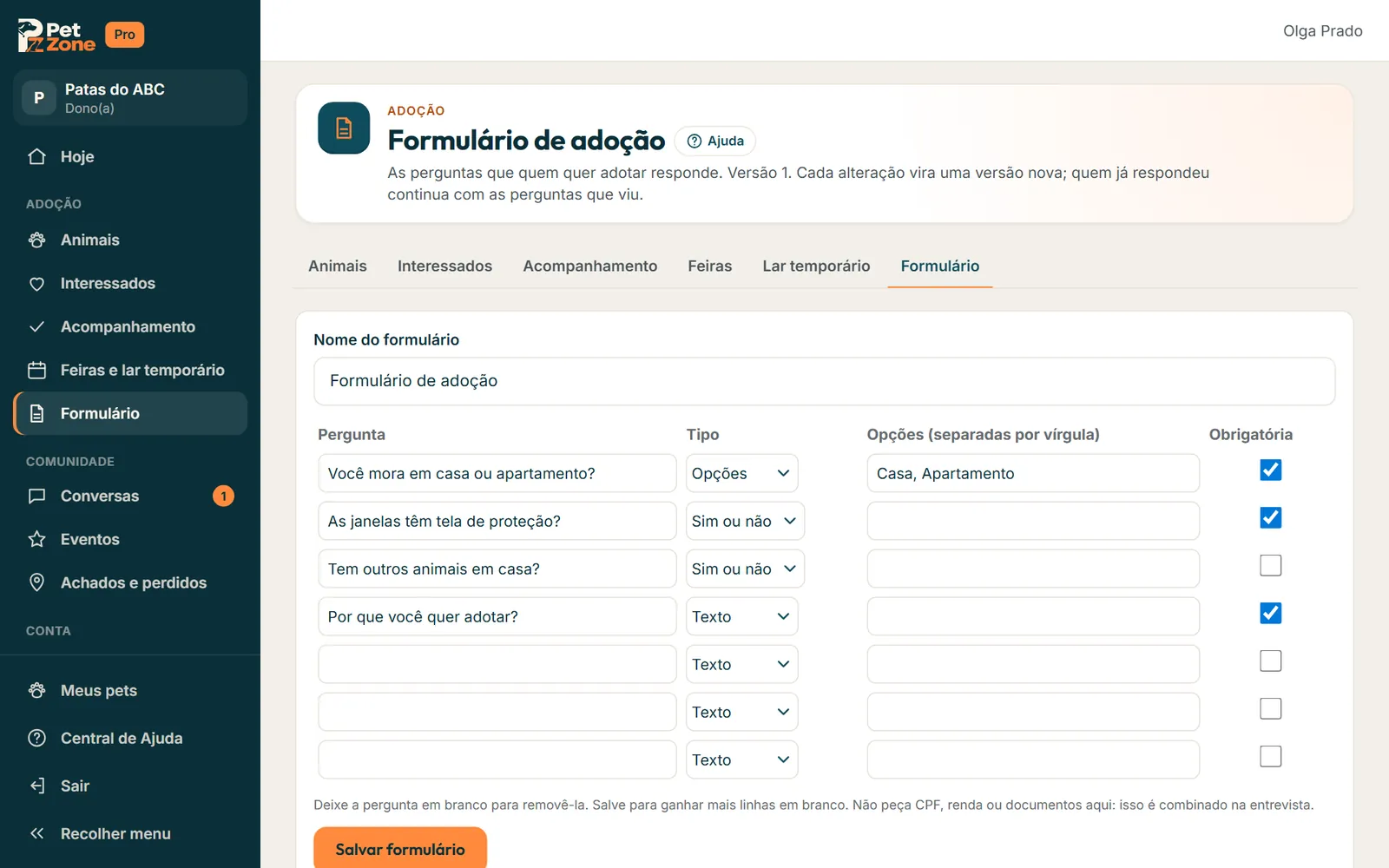The image size is (1389, 868).
Task: Open Texto type dropdown for Por que adotar
Action: tap(741, 617)
